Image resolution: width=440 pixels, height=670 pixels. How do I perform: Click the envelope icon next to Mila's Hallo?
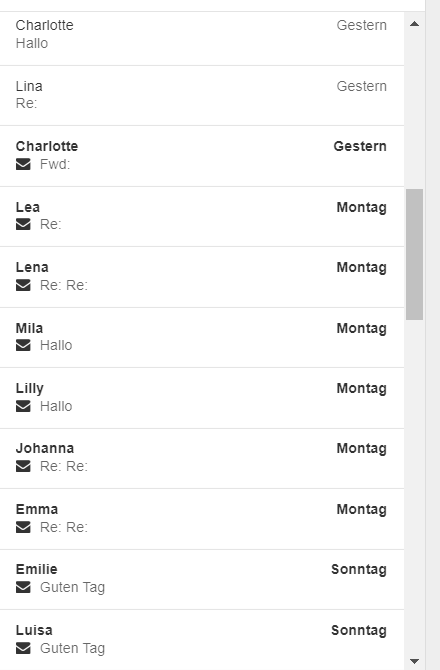pos(23,345)
